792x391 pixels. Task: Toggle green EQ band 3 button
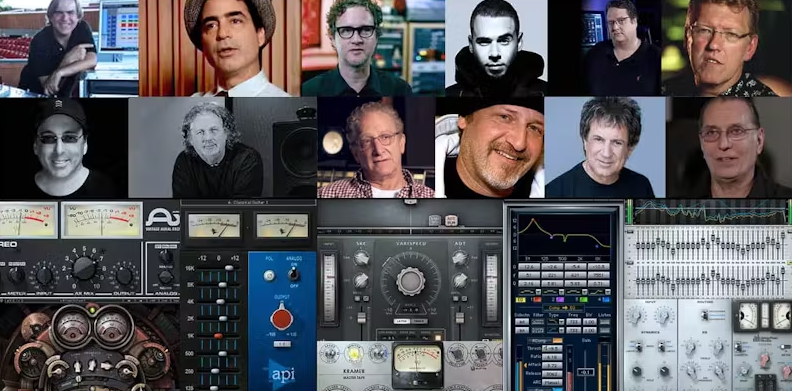tap(583, 300)
